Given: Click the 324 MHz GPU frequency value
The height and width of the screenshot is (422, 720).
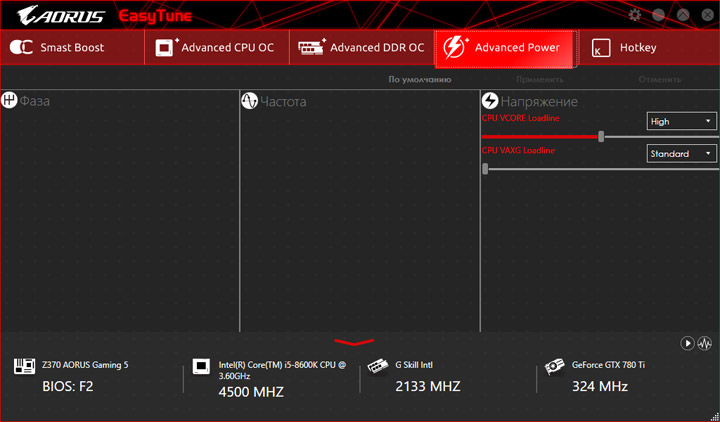Looking at the screenshot, I should pos(600,386).
